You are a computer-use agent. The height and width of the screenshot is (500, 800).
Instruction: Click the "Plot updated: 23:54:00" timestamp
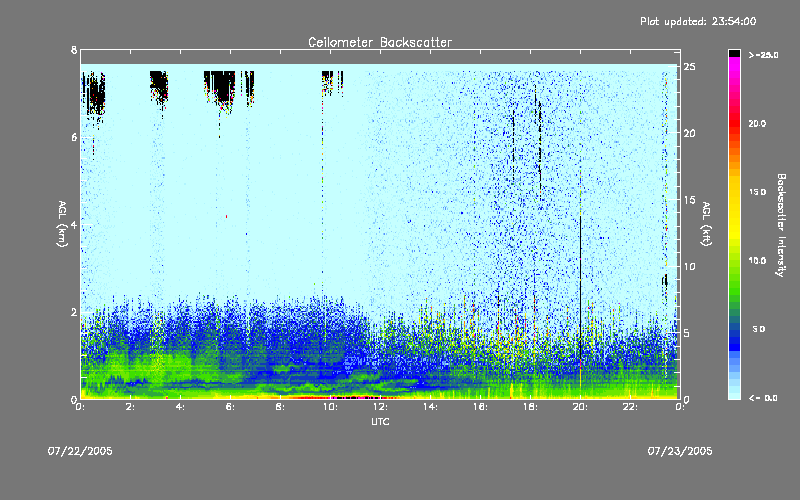pos(698,21)
